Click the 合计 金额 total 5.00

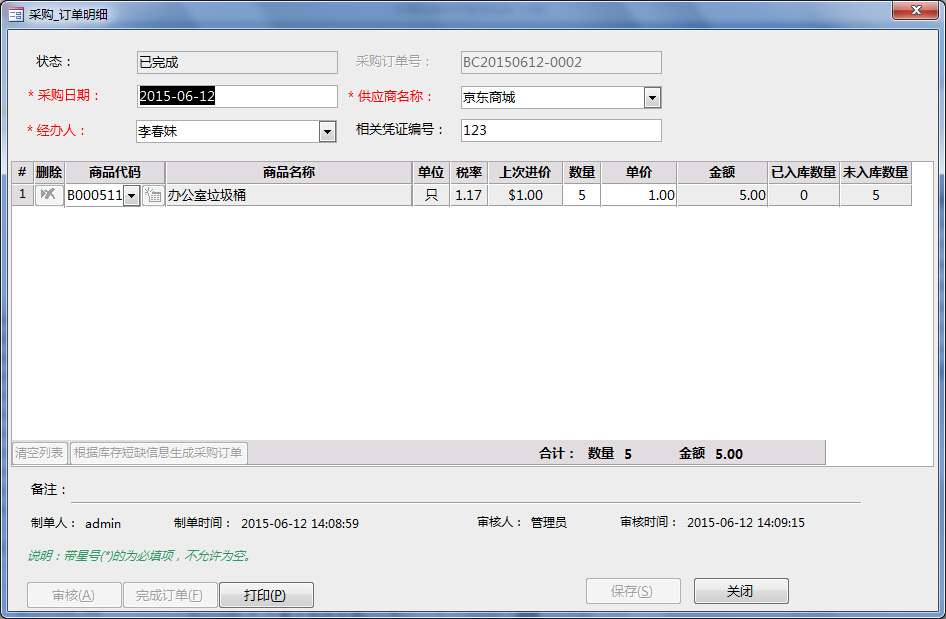coord(729,454)
